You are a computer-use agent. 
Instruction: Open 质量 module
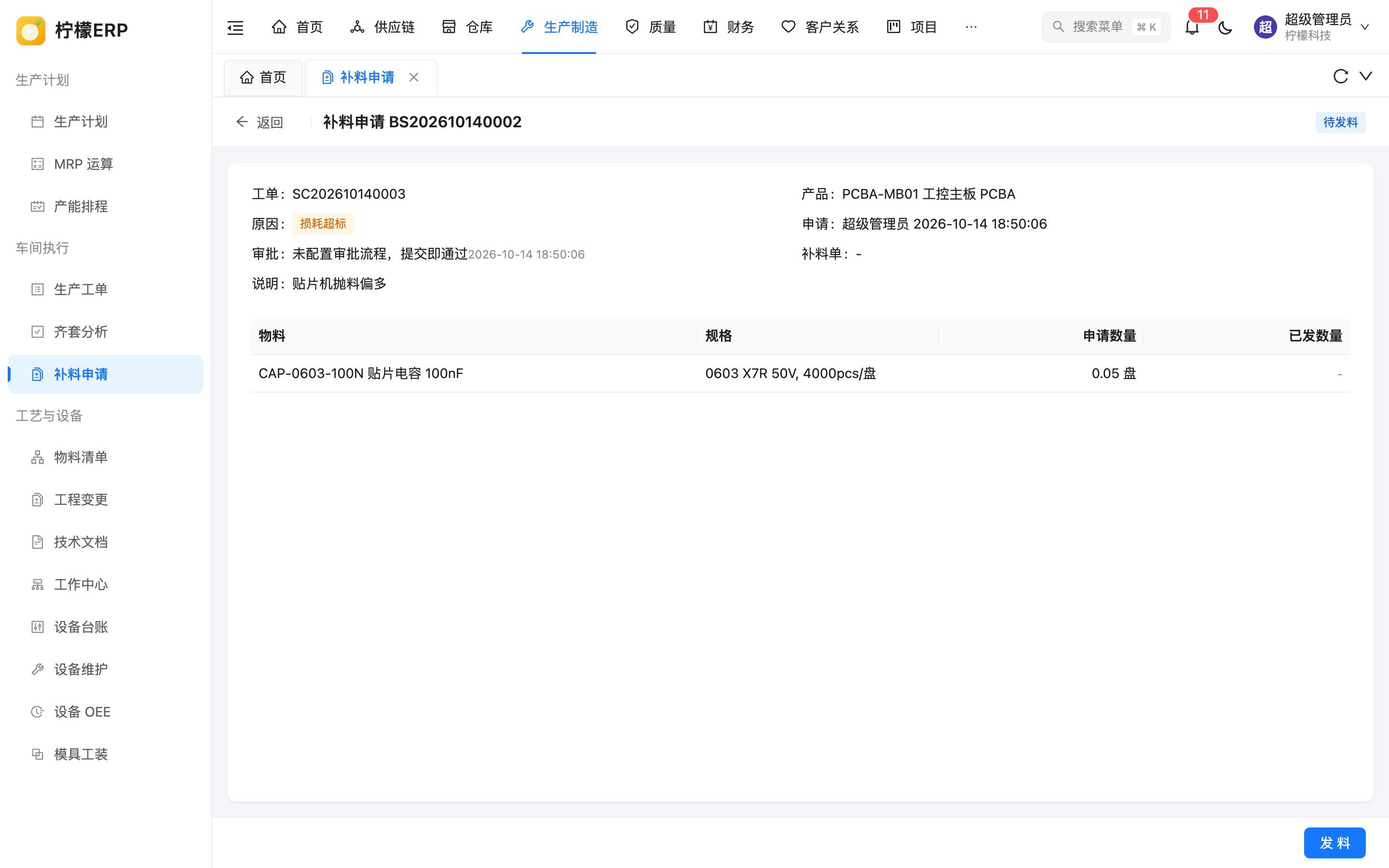coord(650,27)
